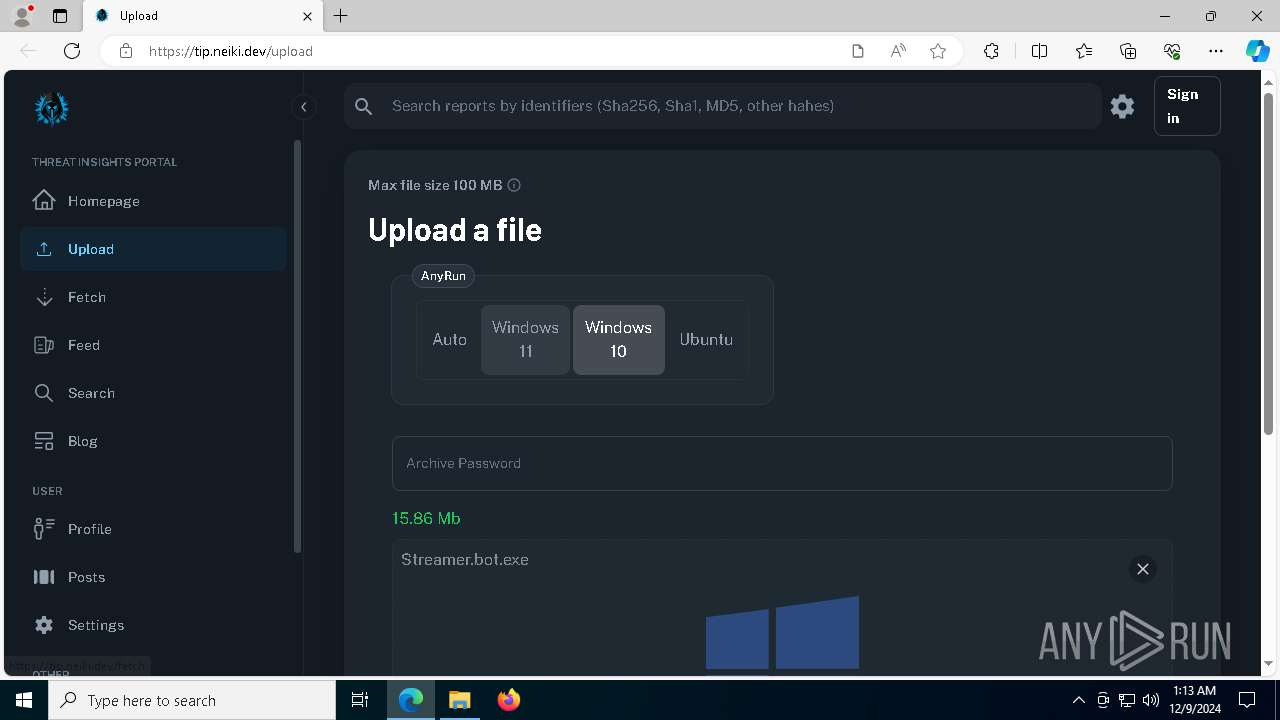Open a new browser tab
Viewport: 1280px width, 720px height.
(x=341, y=16)
